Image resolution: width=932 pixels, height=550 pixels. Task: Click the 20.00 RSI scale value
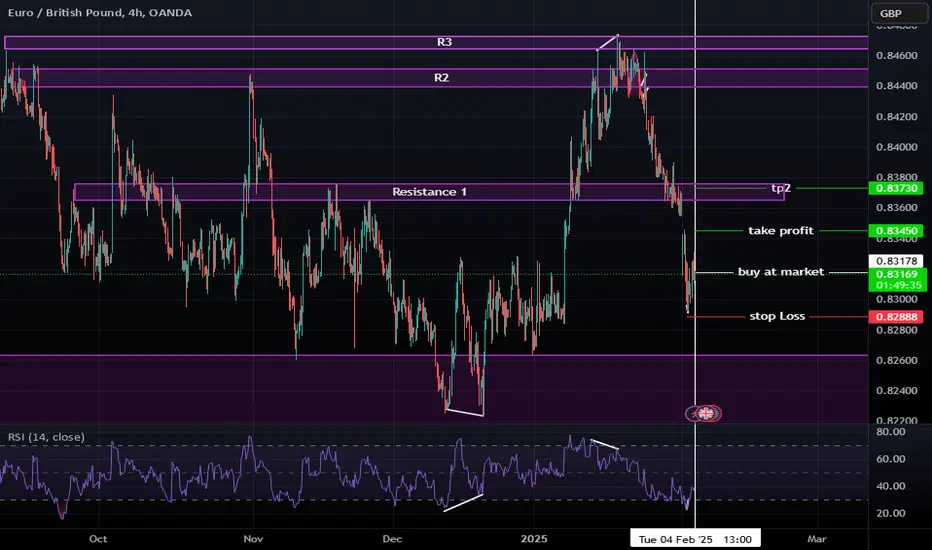coord(890,513)
